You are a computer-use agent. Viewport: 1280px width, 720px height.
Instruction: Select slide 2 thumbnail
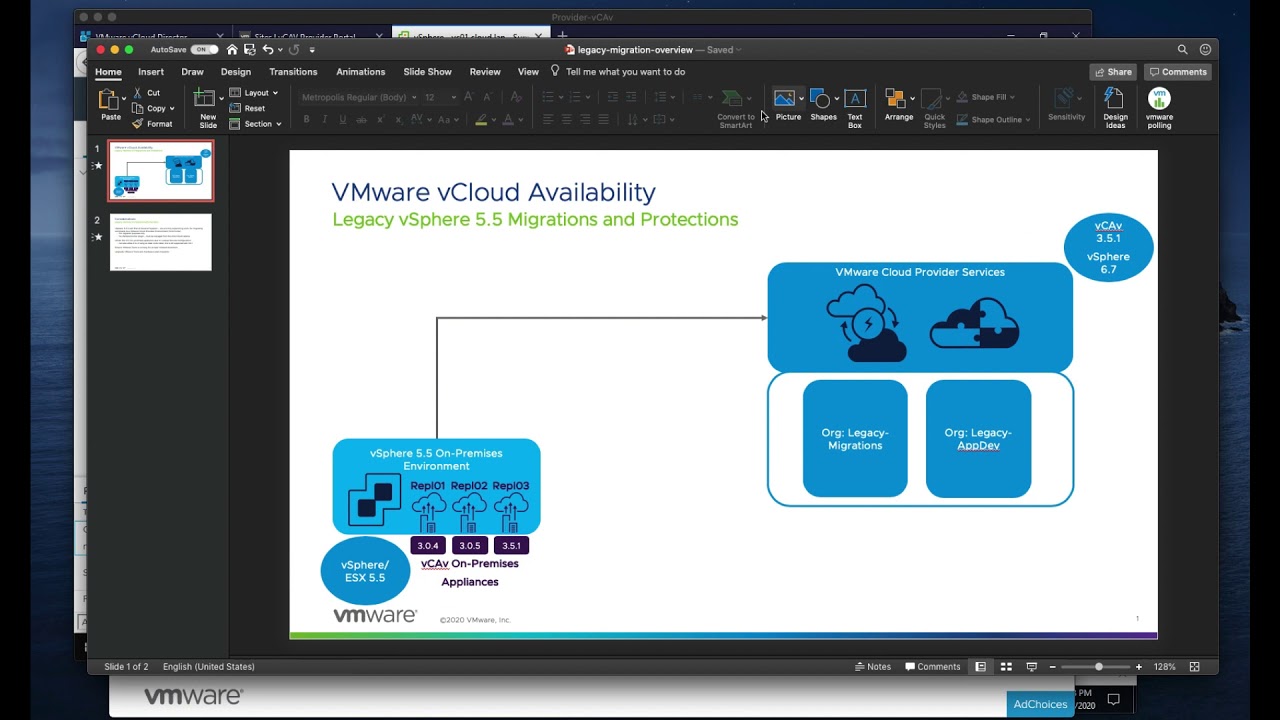tap(160, 242)
